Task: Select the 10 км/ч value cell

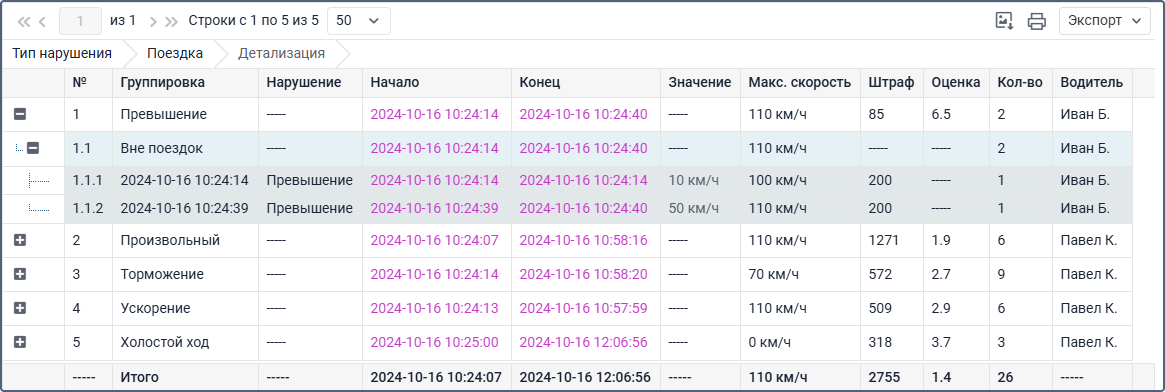Action: click(x=700, y=180)
